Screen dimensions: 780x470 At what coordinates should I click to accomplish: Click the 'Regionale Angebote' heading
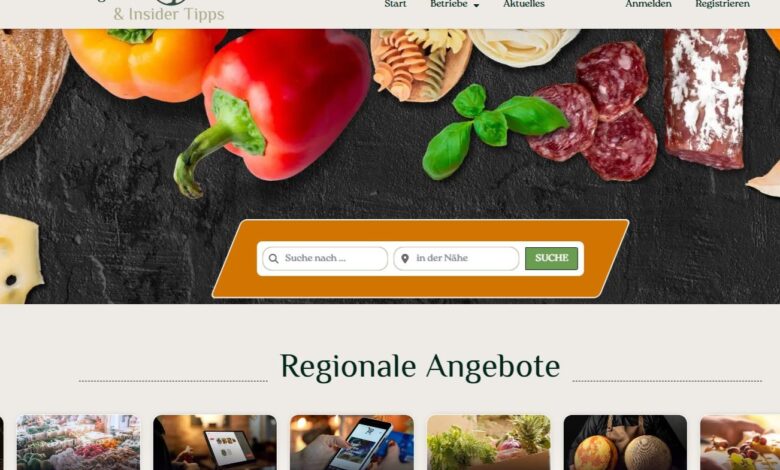coord(420,367)
